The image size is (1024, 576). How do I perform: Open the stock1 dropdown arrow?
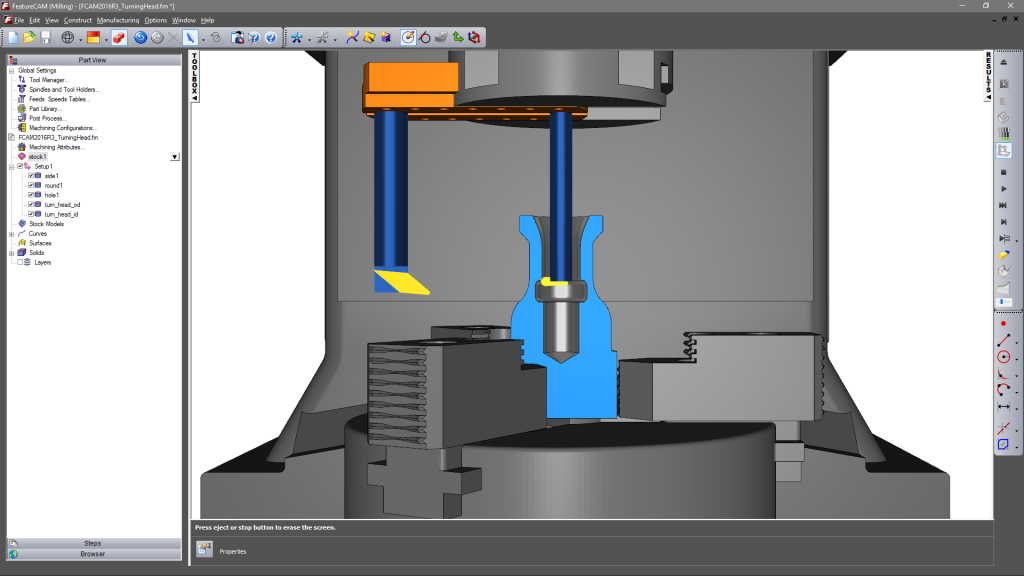(175, 157)
